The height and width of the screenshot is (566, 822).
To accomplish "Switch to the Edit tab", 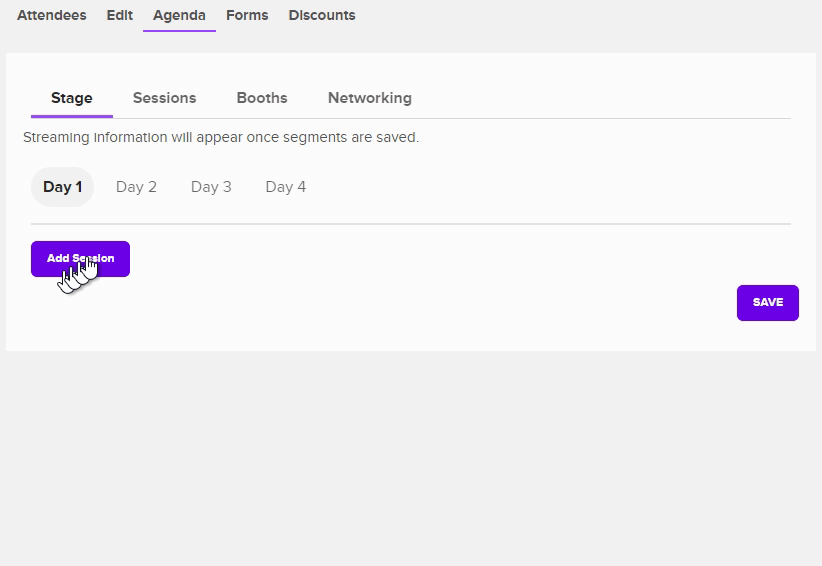I will 119,15.
